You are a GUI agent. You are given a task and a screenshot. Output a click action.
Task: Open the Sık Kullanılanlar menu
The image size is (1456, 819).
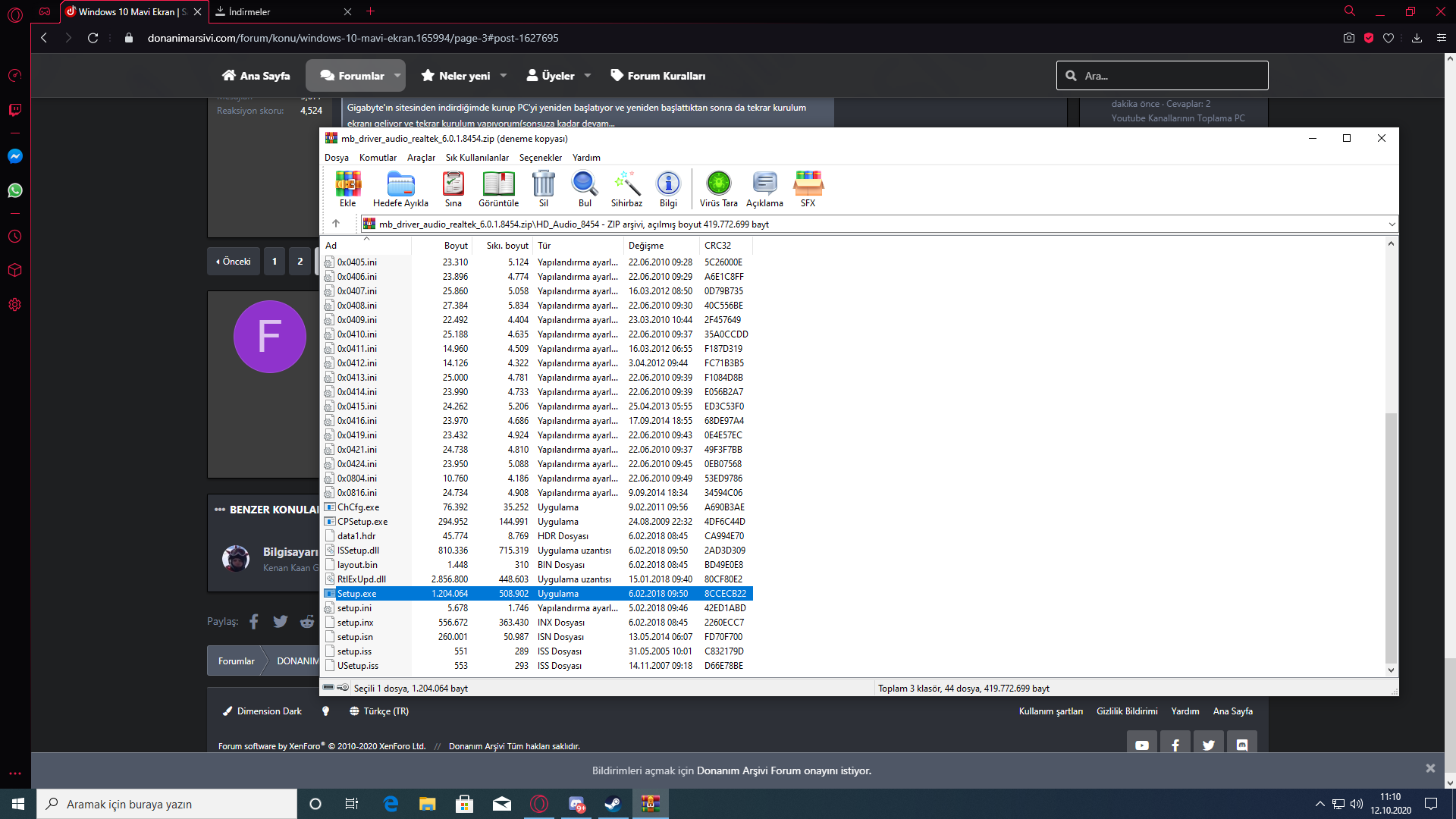pos(477,158)
